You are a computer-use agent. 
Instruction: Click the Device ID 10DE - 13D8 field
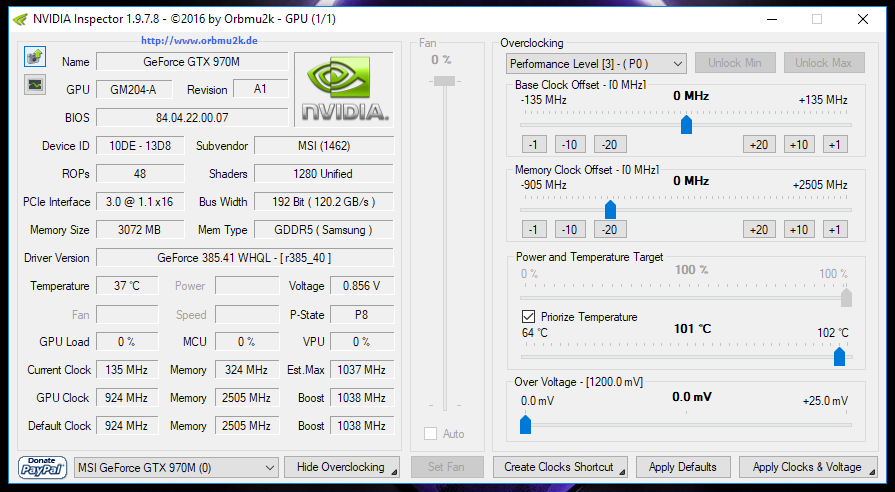coord(140,146)
